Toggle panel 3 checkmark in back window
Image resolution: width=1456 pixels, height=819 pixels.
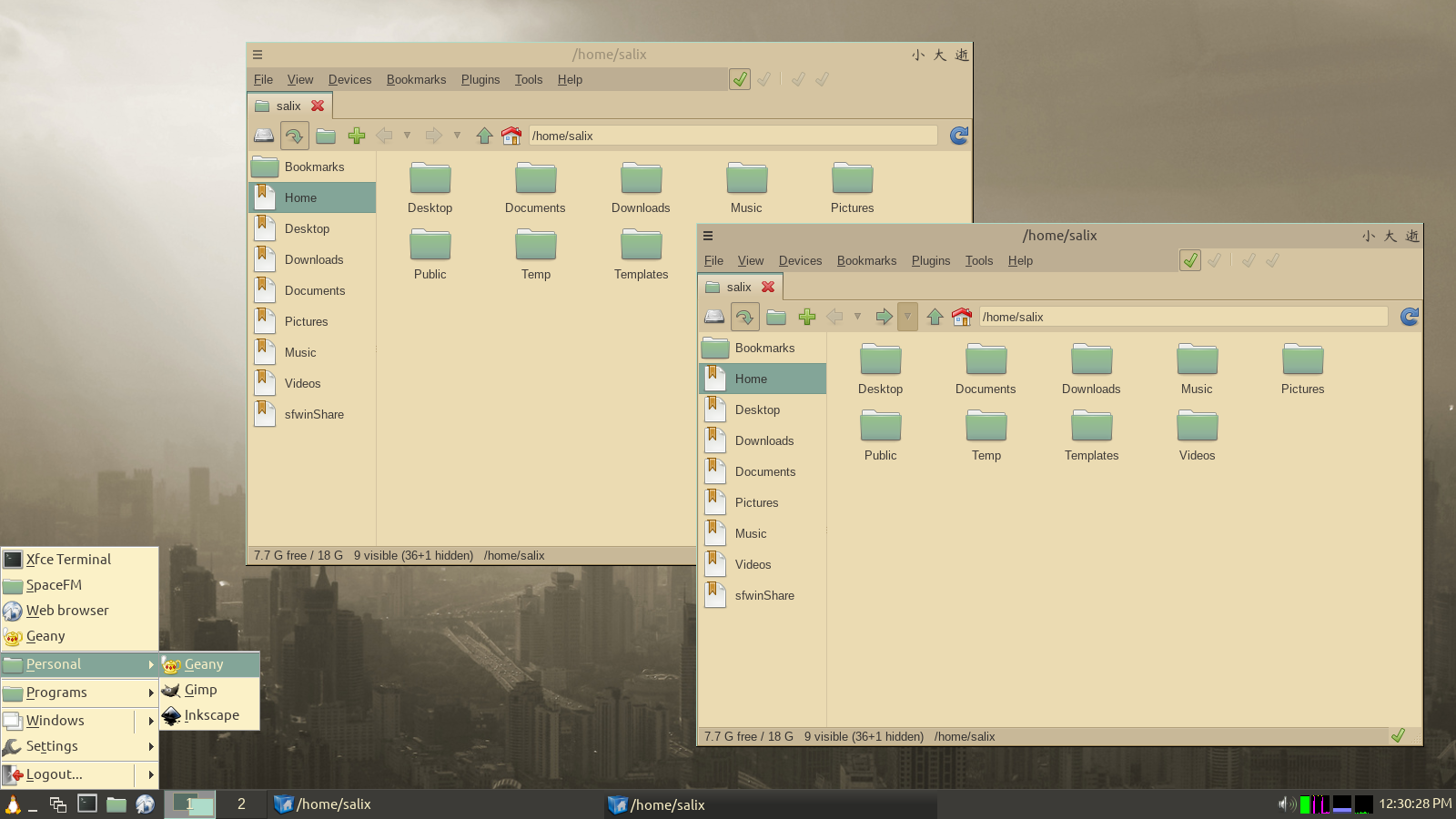click(x=798, y=79)
